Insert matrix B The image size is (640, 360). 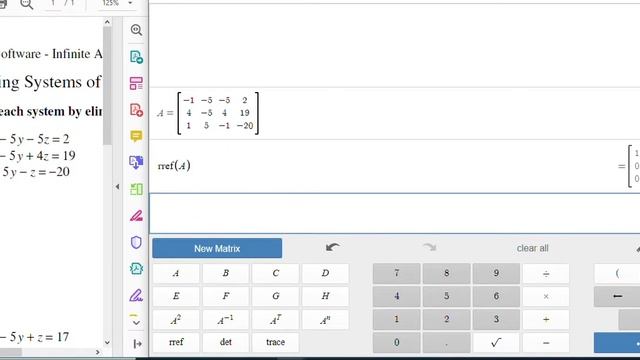(x=226, y=273)
